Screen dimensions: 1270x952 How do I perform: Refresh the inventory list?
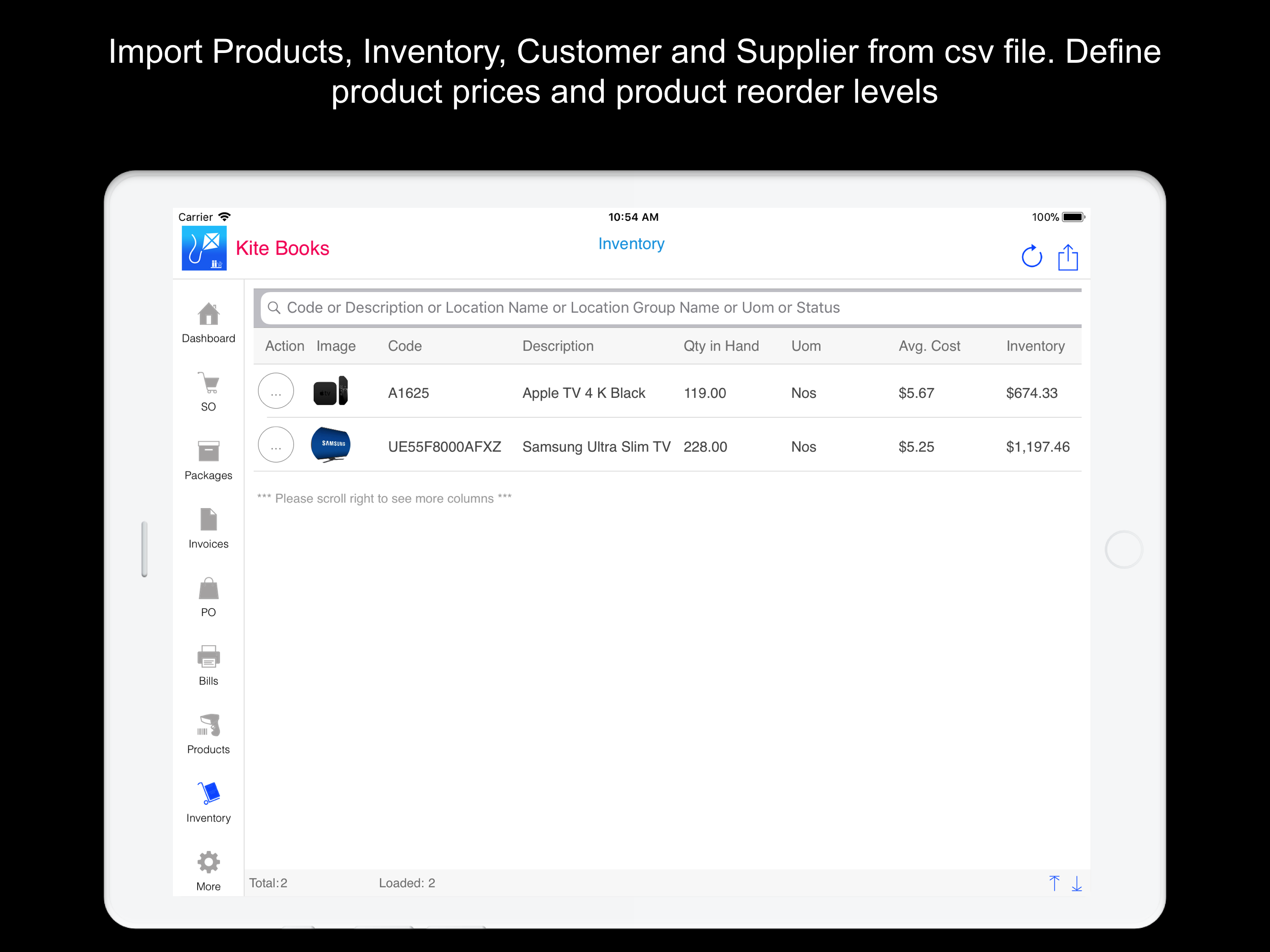[1032, 257]
